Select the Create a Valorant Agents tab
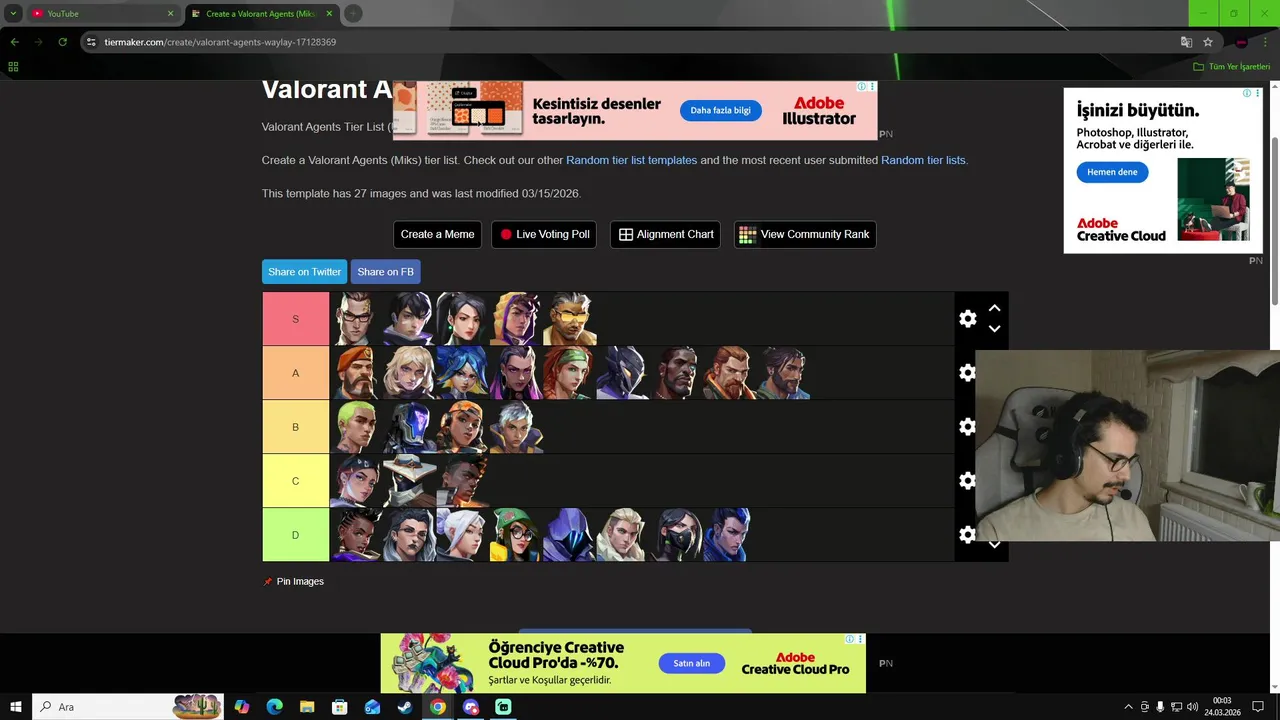The height and width of the screenshot is (720, 1280). (262, 14)
